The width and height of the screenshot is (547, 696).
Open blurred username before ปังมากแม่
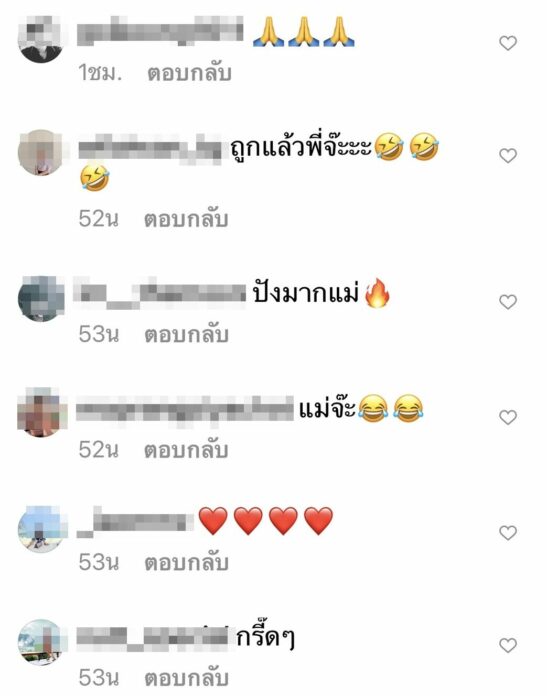160,293
